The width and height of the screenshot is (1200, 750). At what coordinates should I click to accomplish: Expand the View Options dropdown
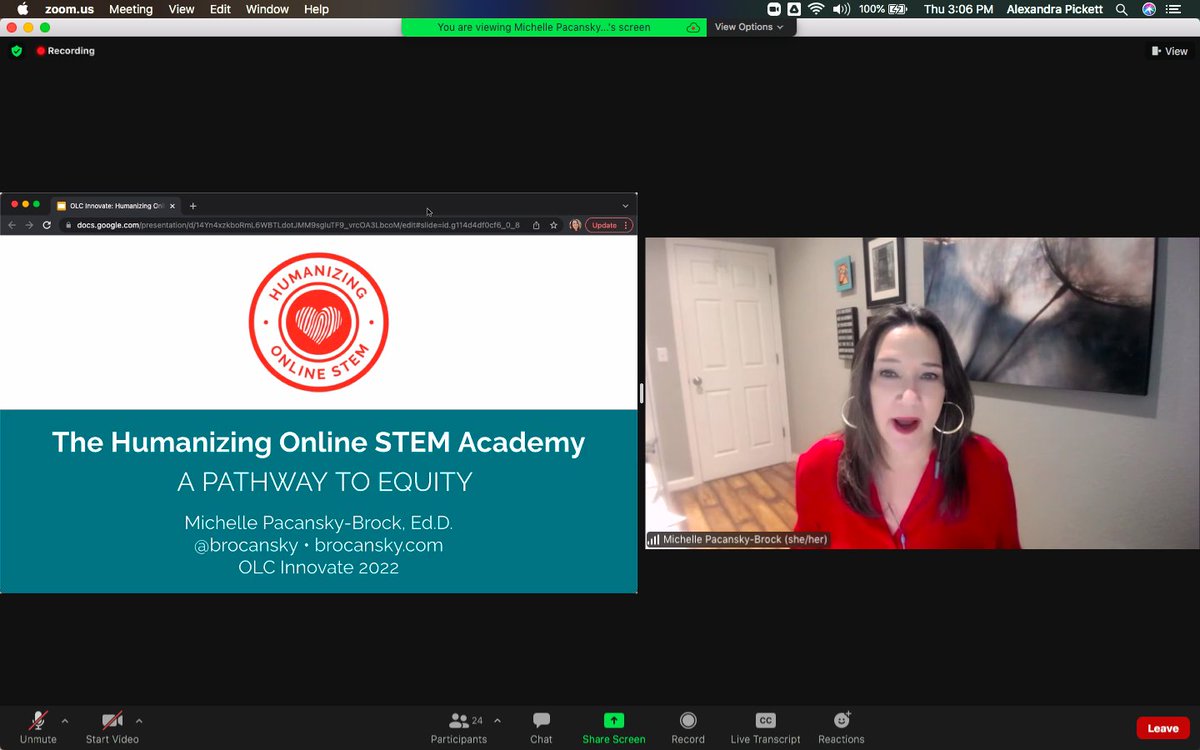750,27
